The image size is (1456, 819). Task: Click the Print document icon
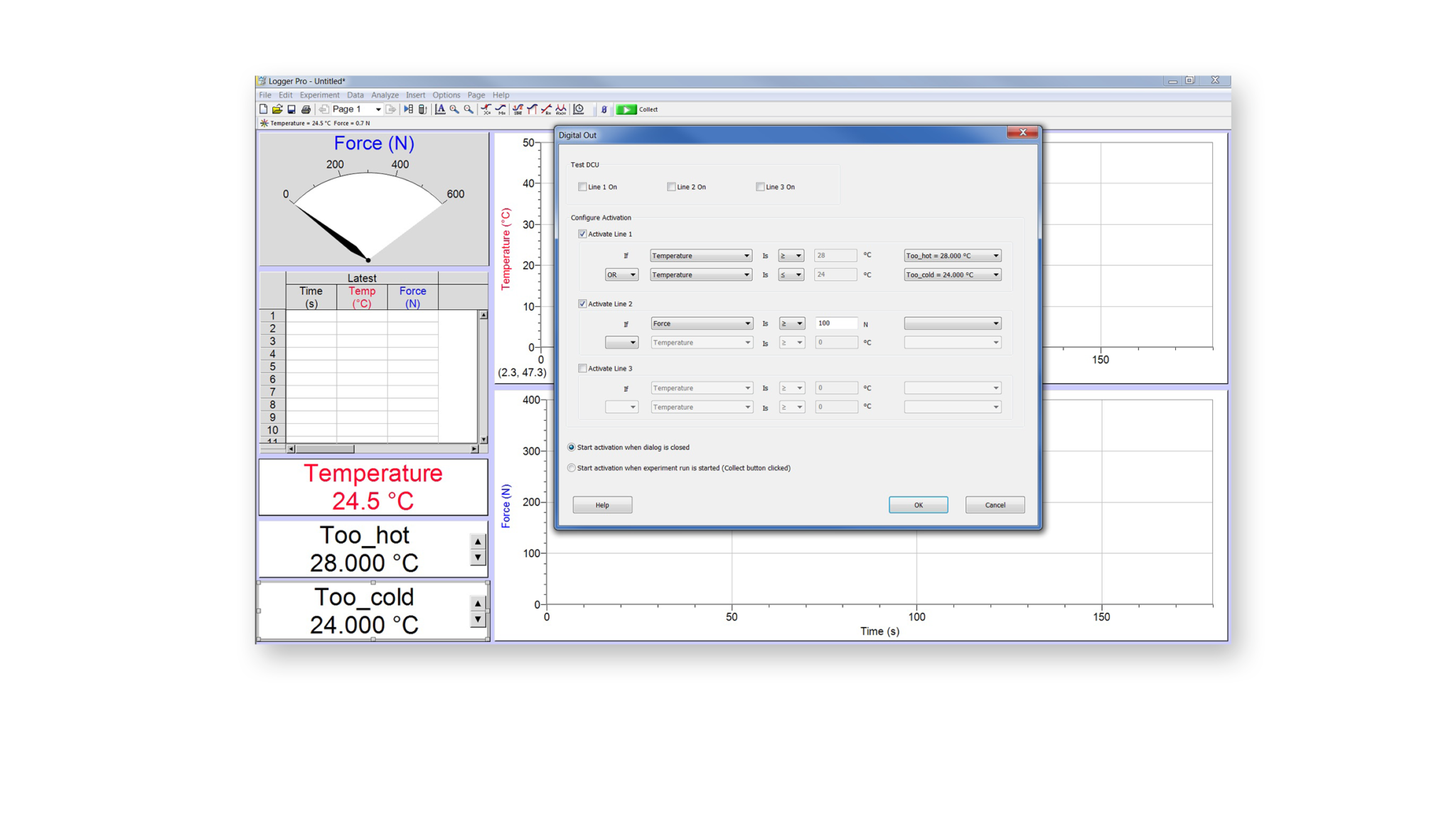click(x=305, y=109)
